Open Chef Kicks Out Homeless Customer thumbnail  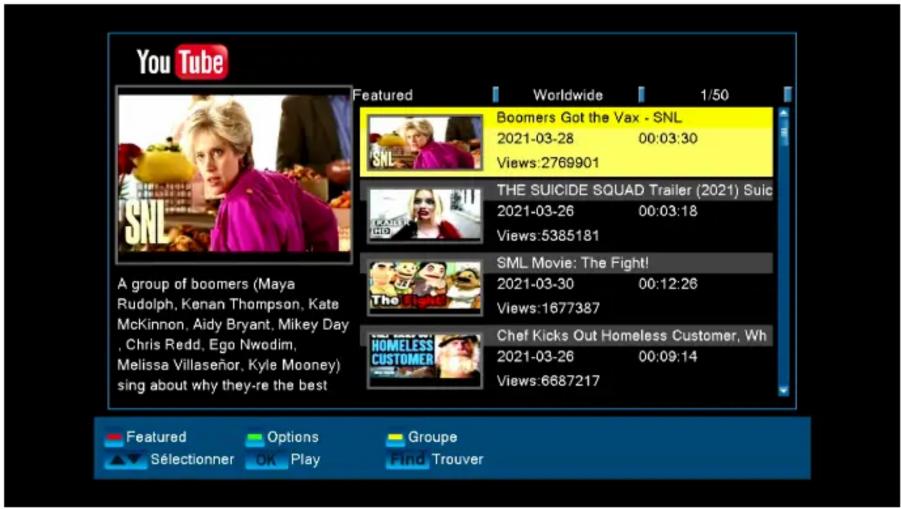(x=425, y=360)
